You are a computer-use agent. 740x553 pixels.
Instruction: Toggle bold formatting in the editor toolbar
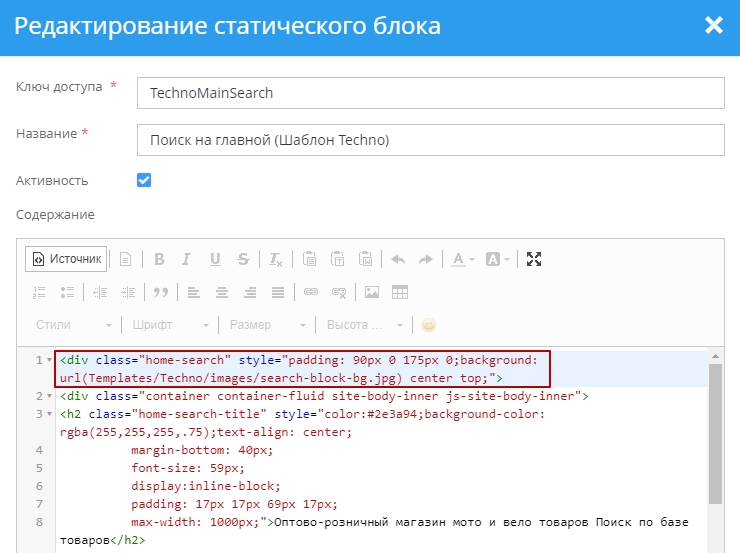pos(158,260)
